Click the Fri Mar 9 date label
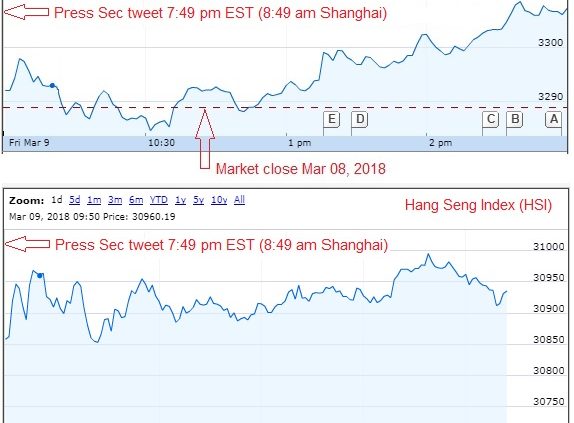574x423 pixels. [29, 142]
